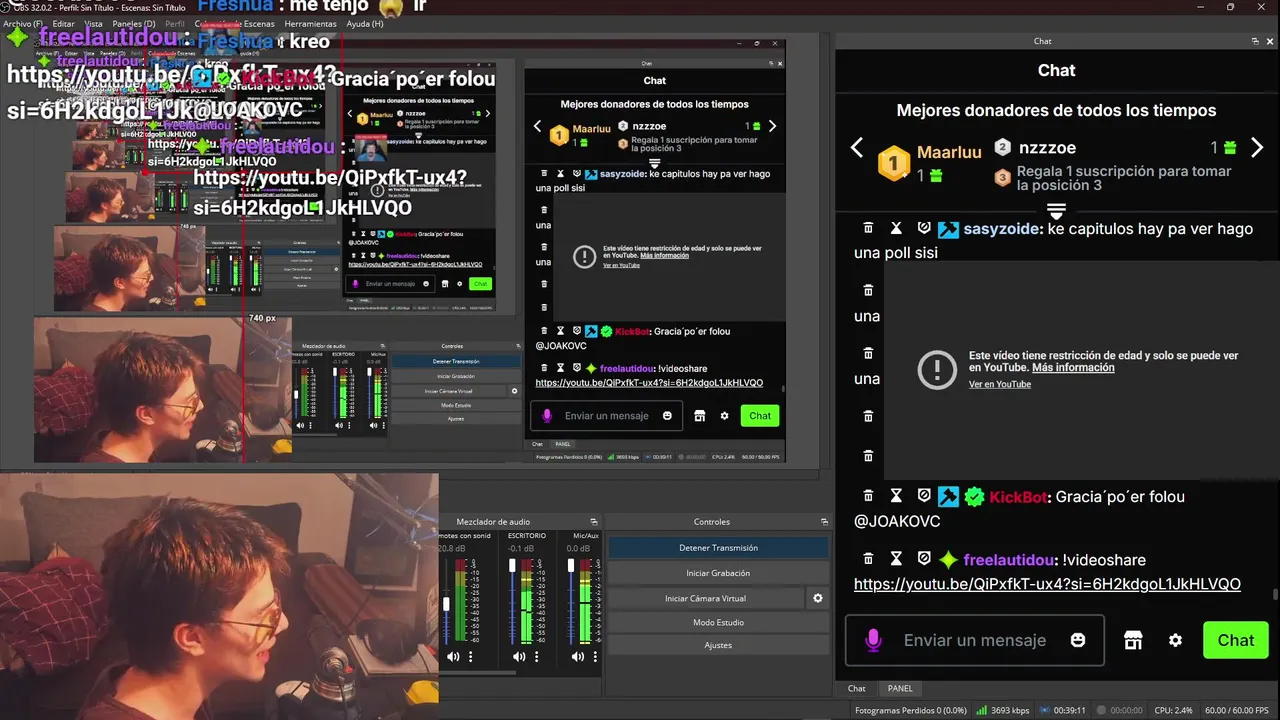
Task: Open leftmost mixer channel three-dot menu
Action: (x=470, y=657)
